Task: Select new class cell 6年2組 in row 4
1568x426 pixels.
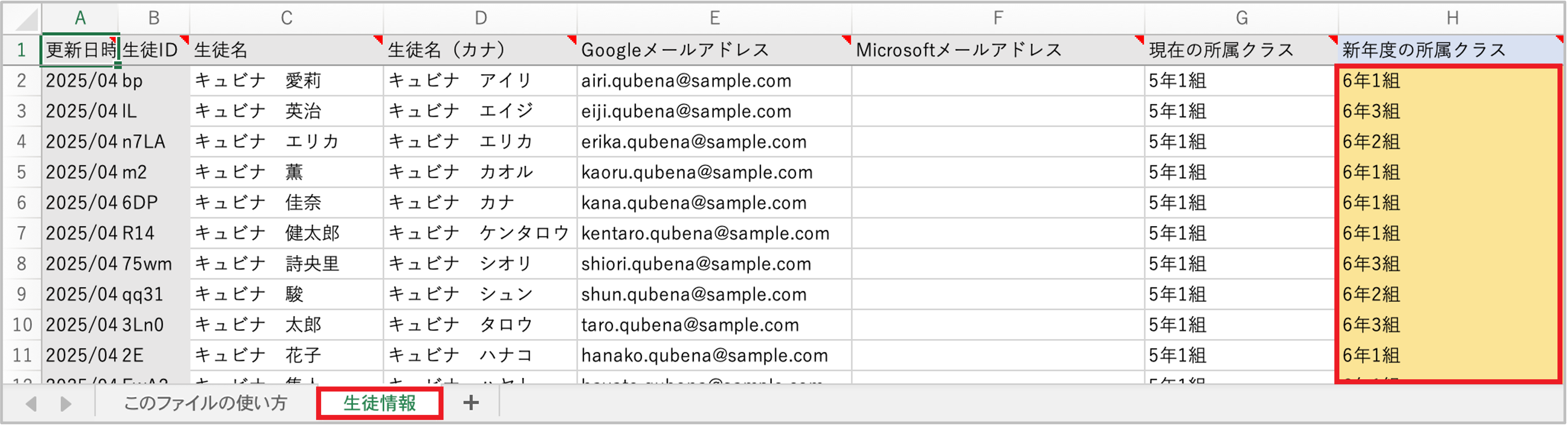Action: (1450, 141)
